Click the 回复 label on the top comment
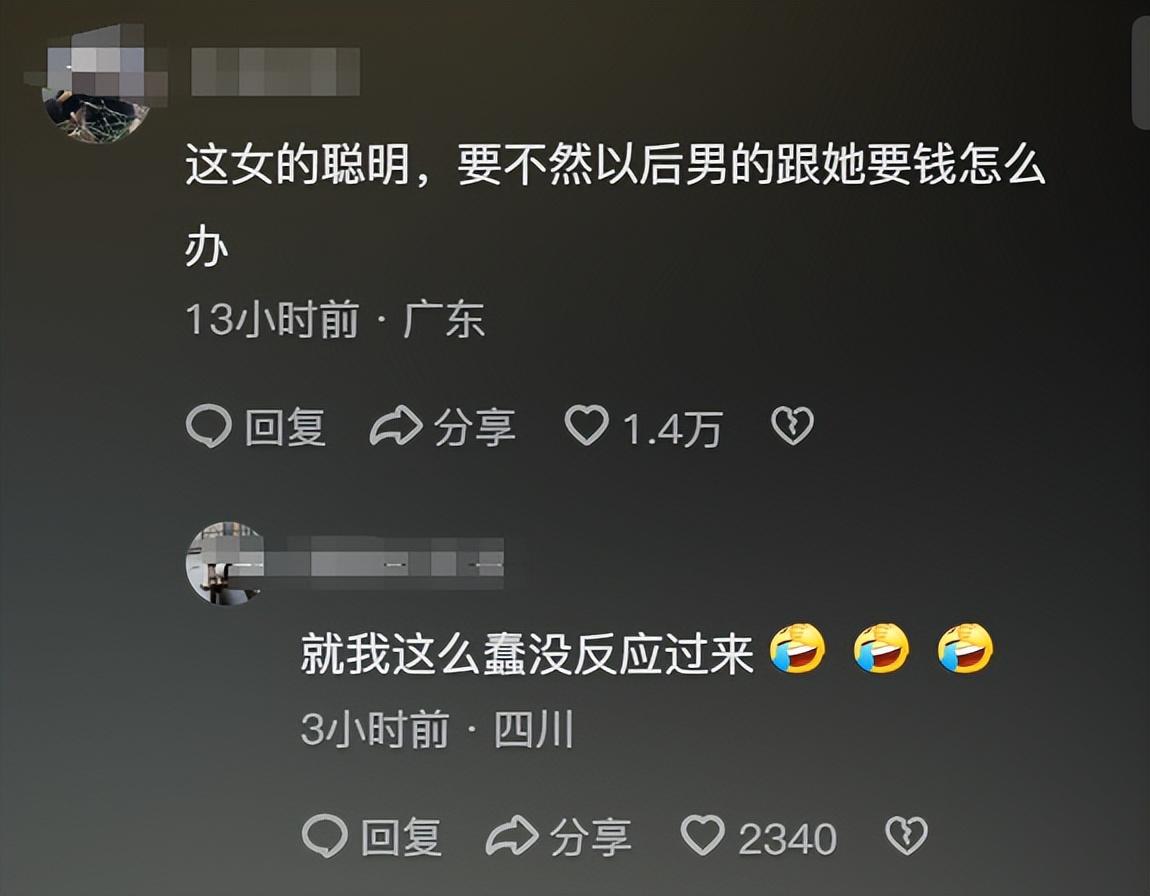The image size is (1150, 896). [285, 427]
